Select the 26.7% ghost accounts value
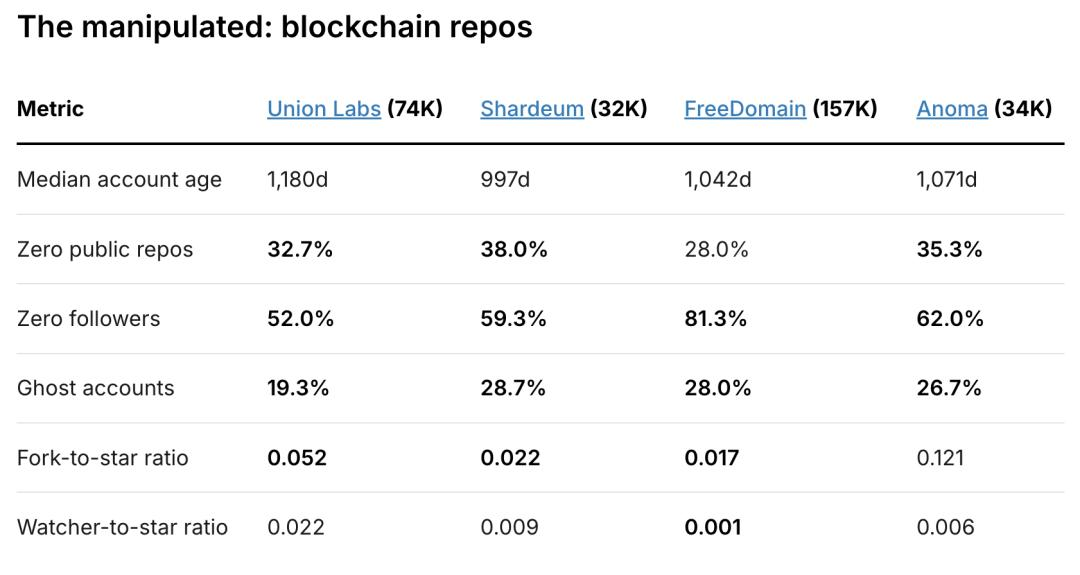 pos(949,388)
